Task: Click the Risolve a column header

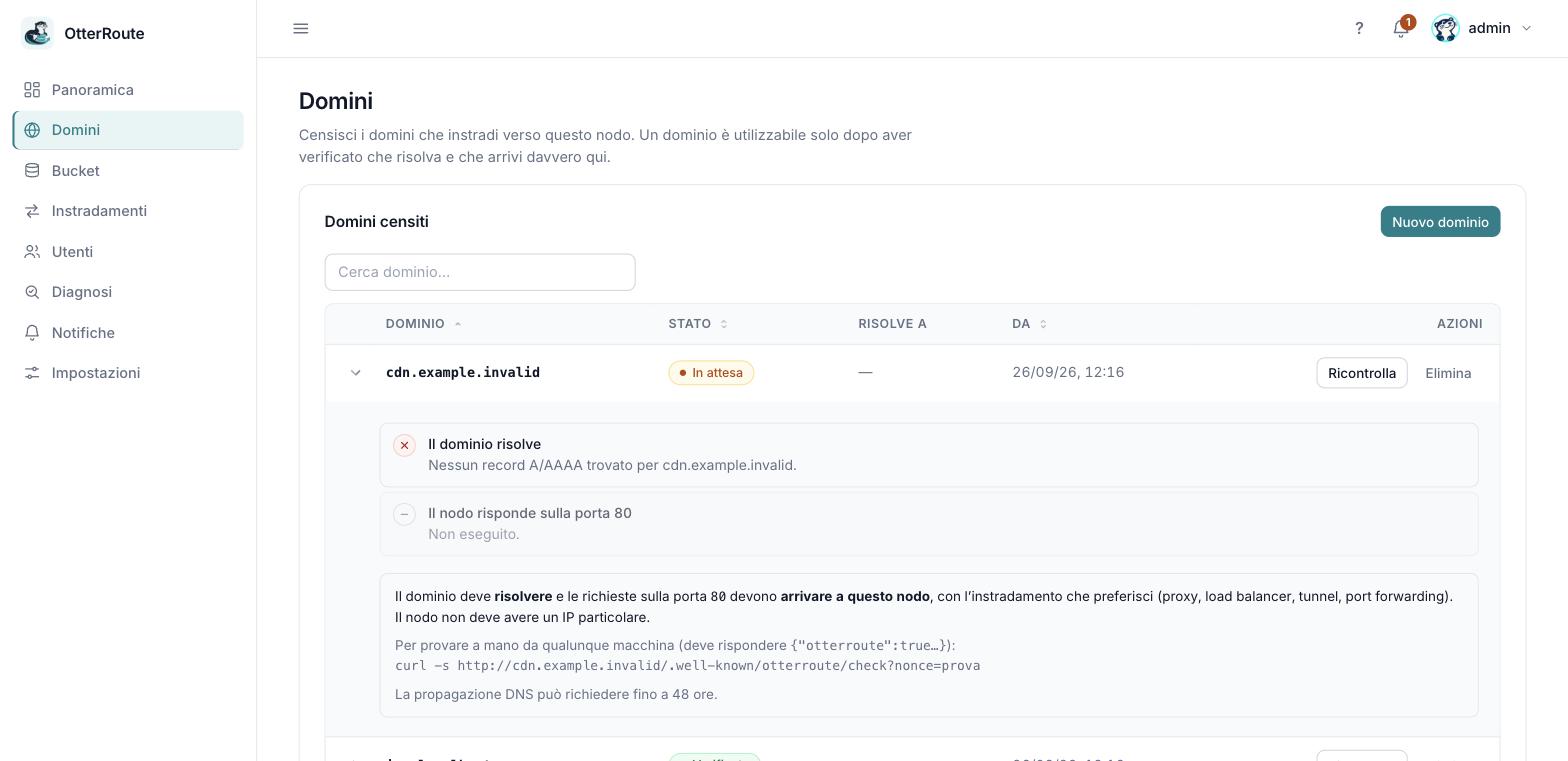Action: point(892,324)
